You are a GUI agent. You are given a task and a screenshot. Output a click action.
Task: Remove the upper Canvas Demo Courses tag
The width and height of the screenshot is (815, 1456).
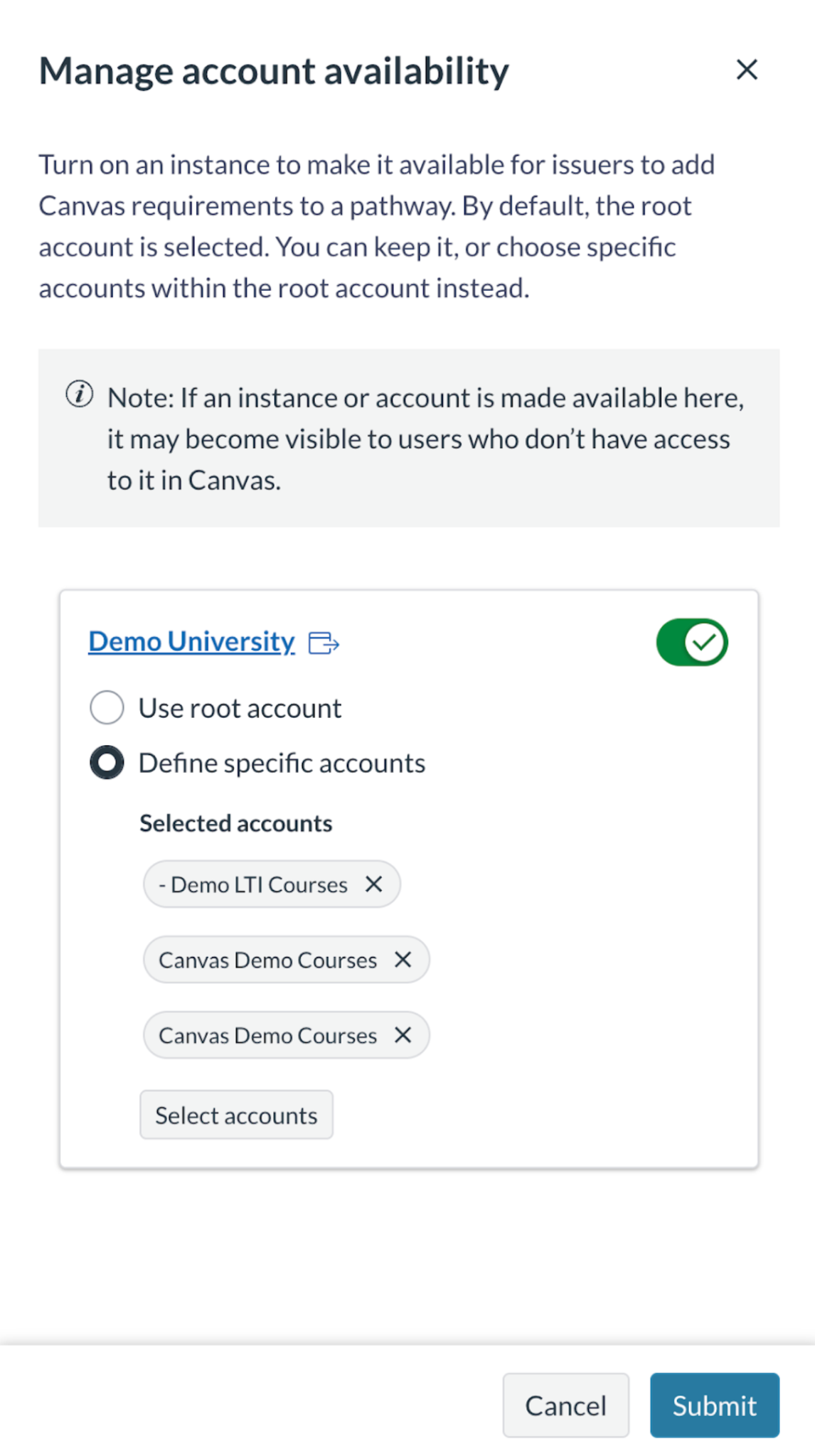[403, 960]
